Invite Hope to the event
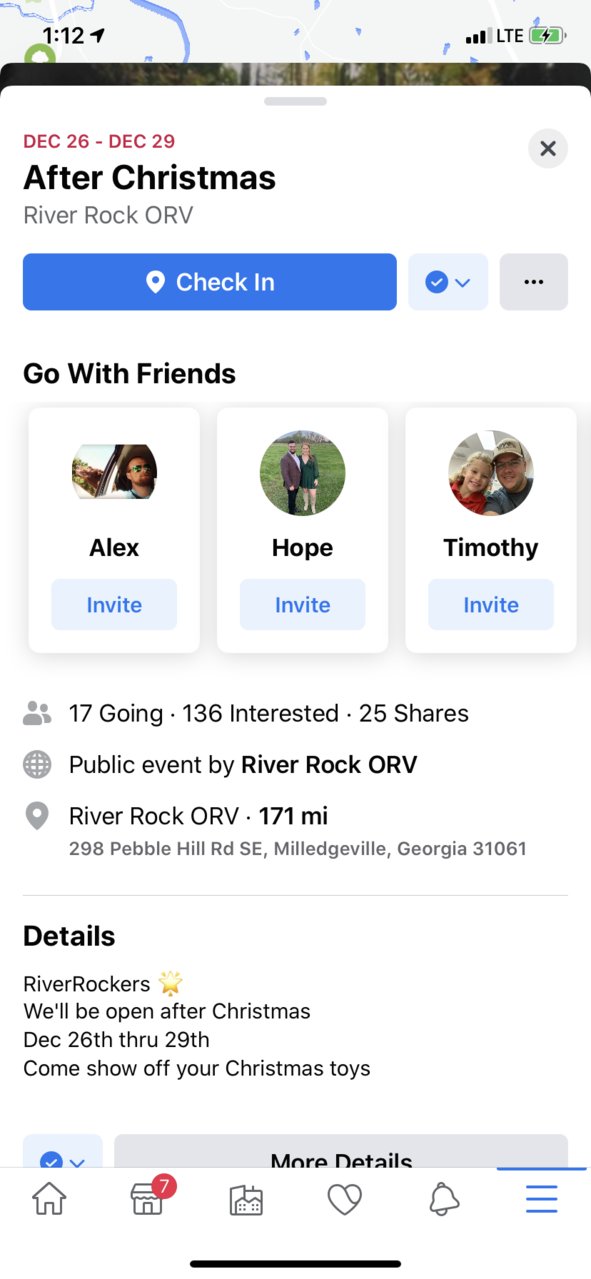The height and width of the screenshot is (1279, 591). (x=302, y=605)
